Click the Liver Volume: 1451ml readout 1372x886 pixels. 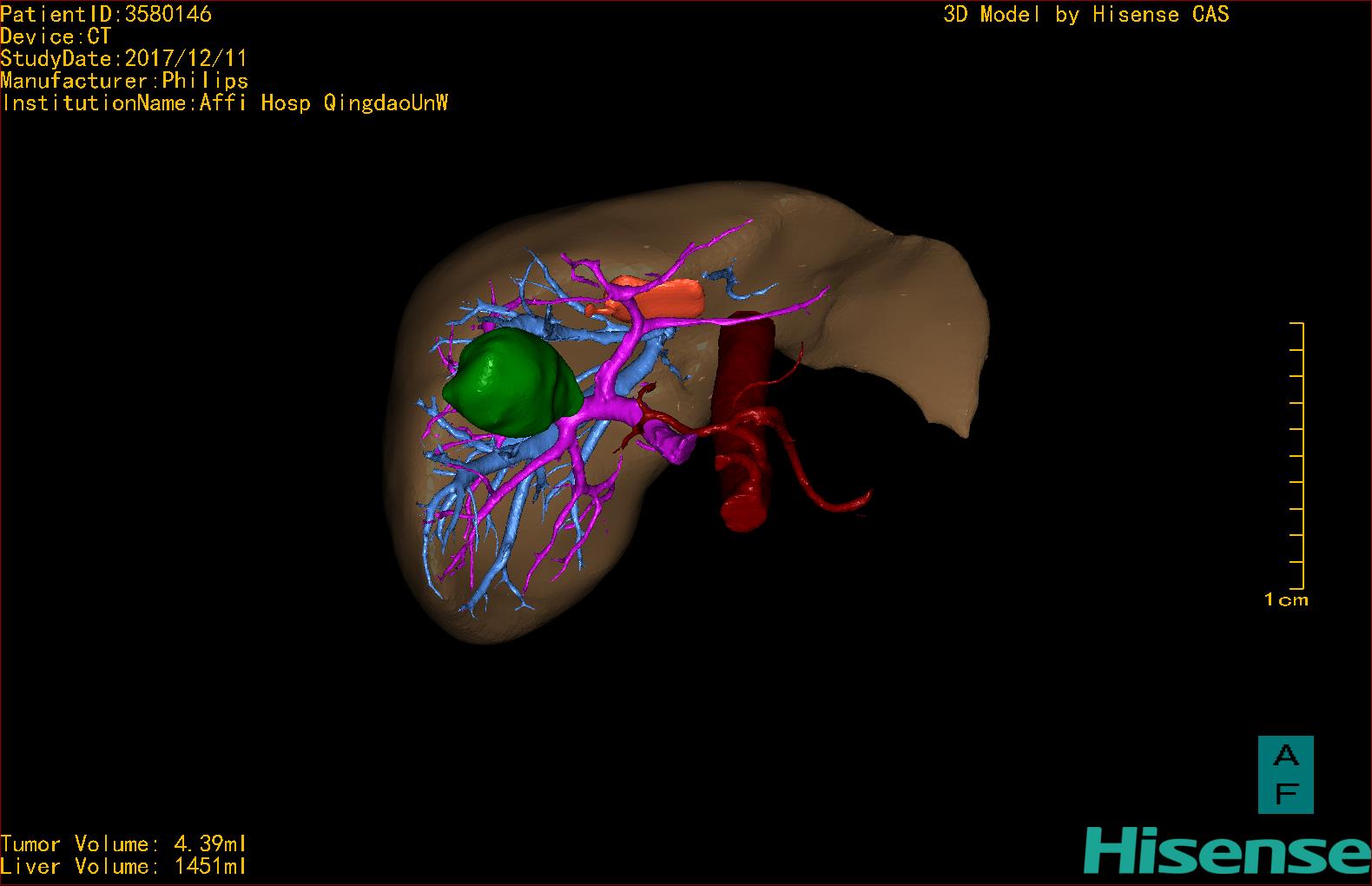click(x=123, y=866)
